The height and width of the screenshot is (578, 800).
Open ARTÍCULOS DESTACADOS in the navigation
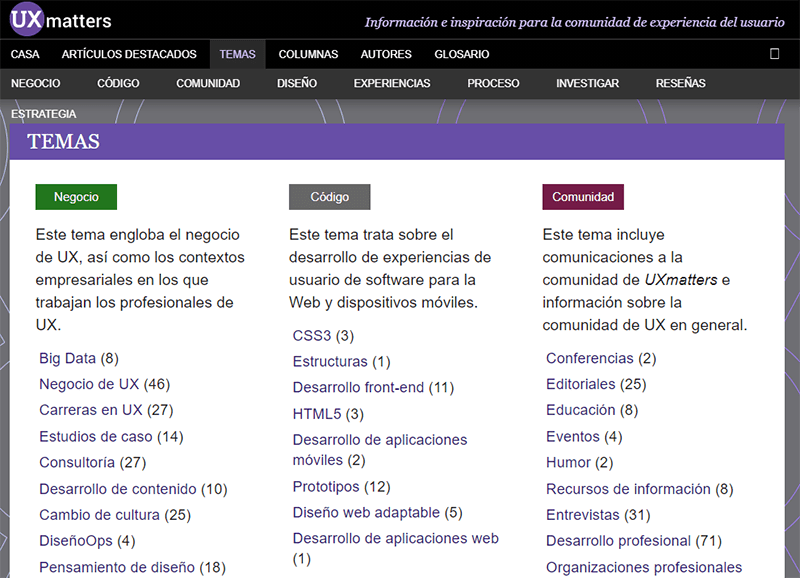coord(129,55)
